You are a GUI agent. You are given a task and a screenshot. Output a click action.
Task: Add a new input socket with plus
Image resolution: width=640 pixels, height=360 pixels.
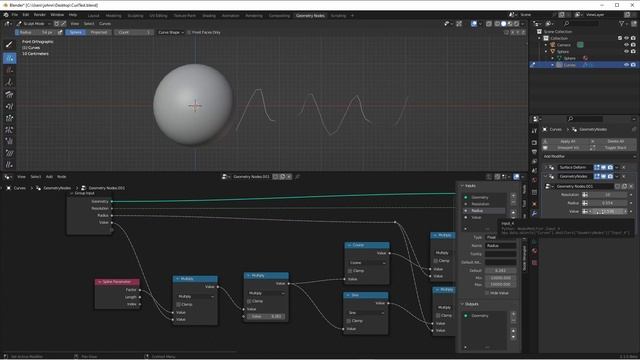click(x=513, y=196)
